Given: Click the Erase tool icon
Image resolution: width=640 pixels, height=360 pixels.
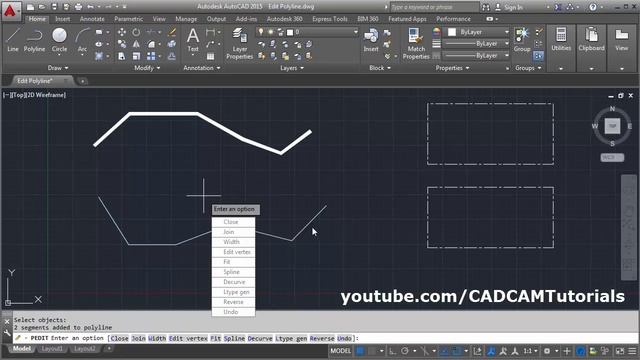Looking at the screenshot, I should 172,32.
